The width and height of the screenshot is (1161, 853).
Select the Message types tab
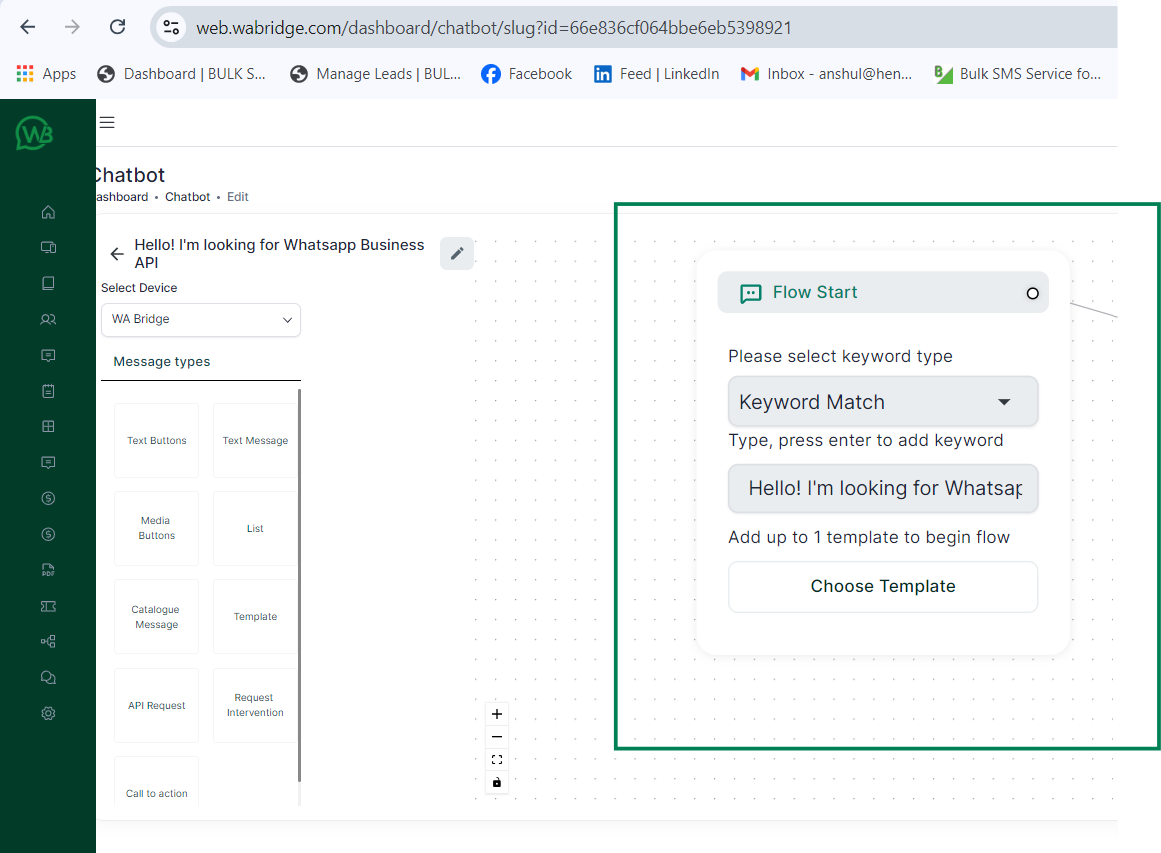tap(162, 361)
